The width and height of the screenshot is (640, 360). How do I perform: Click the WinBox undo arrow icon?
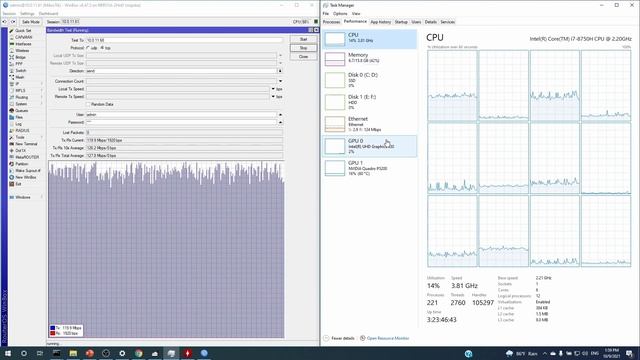(x=4, y=22)
